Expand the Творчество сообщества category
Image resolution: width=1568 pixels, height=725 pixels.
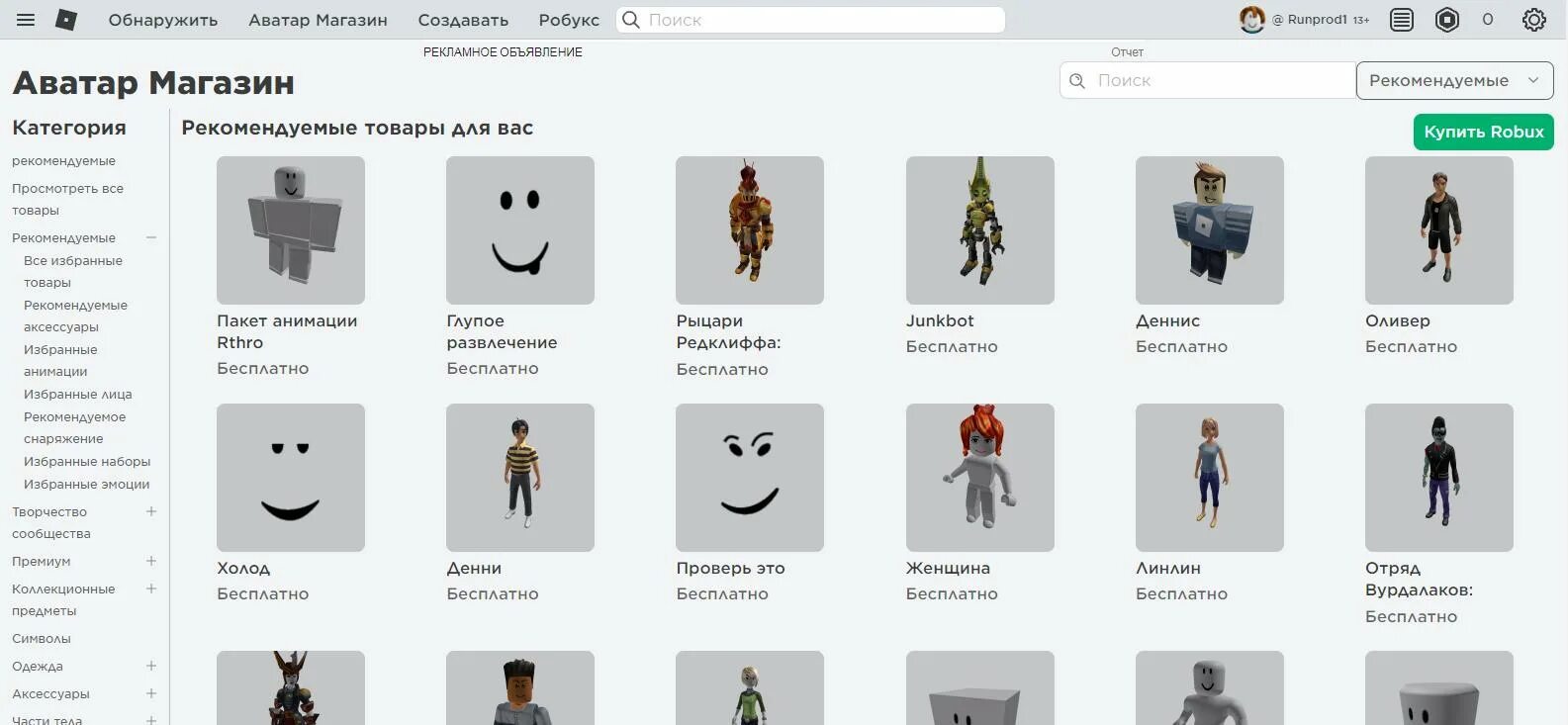point(151,511)
